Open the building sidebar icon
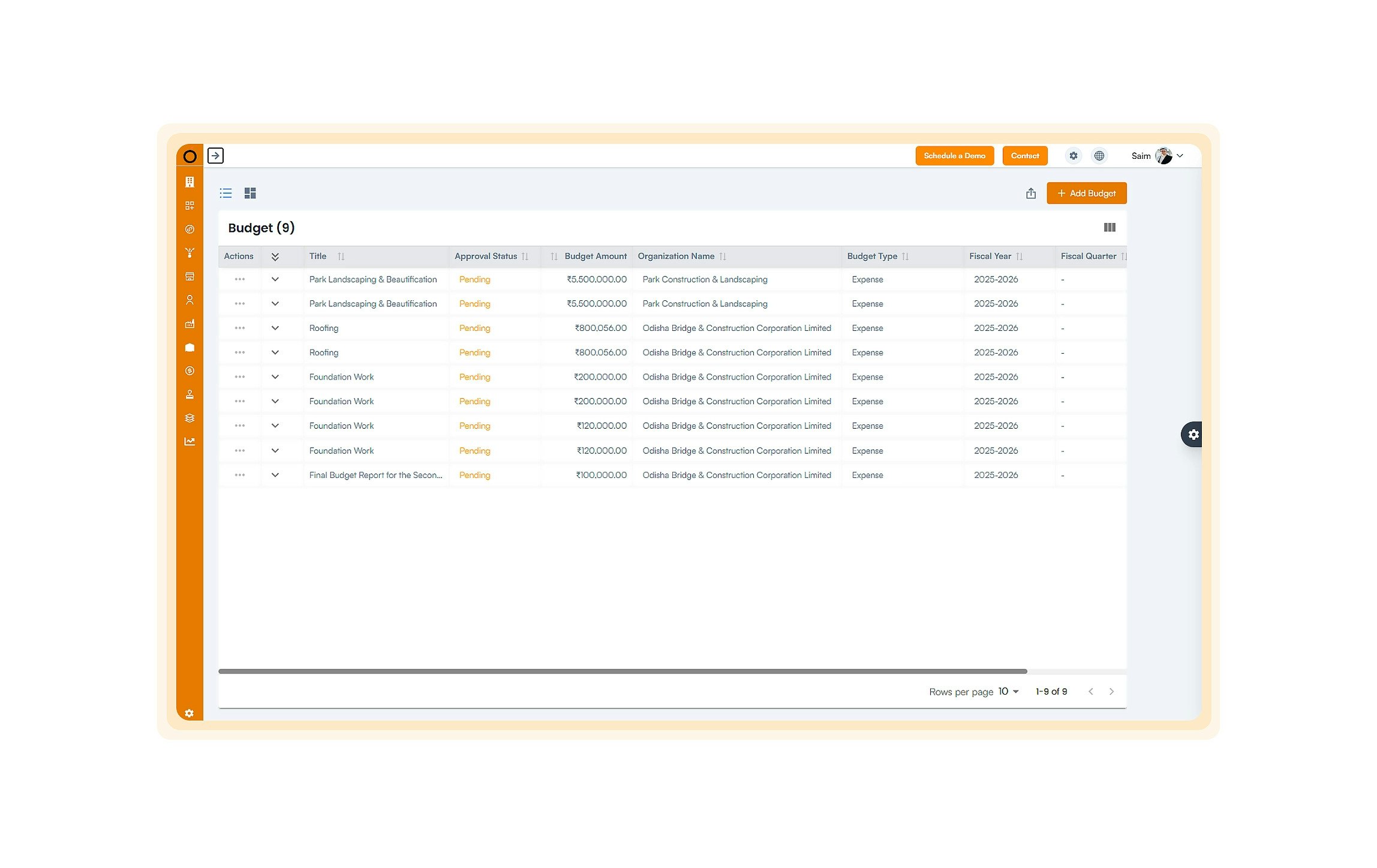The height and width of the screenshot is (868, 1377). [190, 182]
